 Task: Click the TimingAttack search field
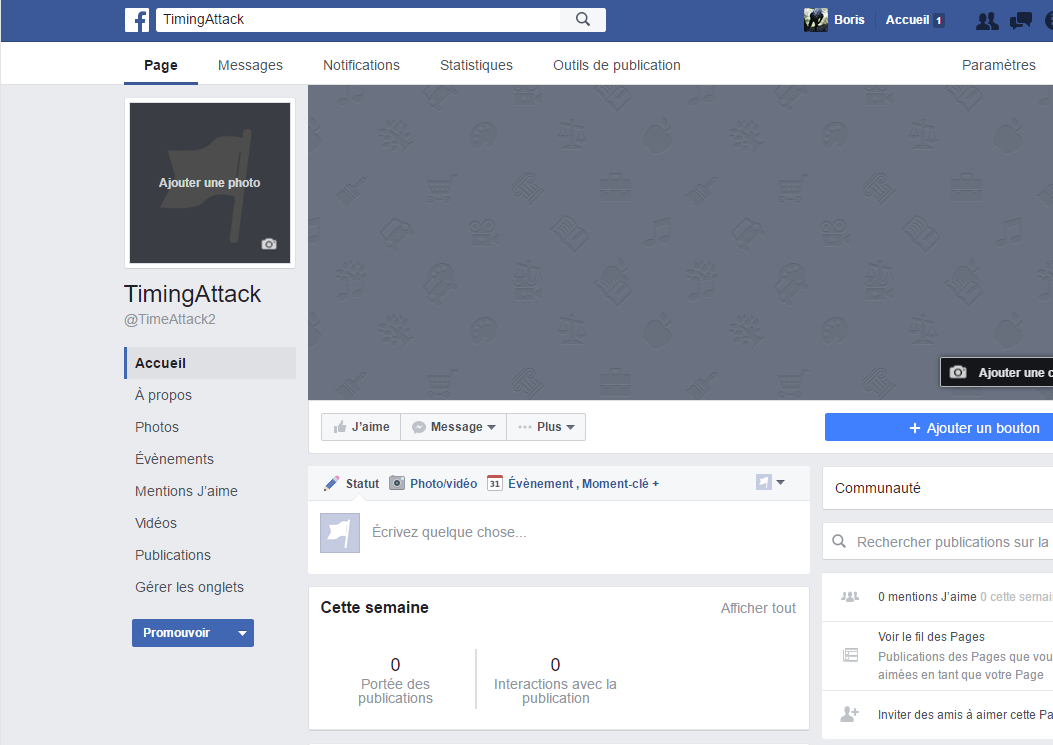pyautogui.click(x=358, y=19)
